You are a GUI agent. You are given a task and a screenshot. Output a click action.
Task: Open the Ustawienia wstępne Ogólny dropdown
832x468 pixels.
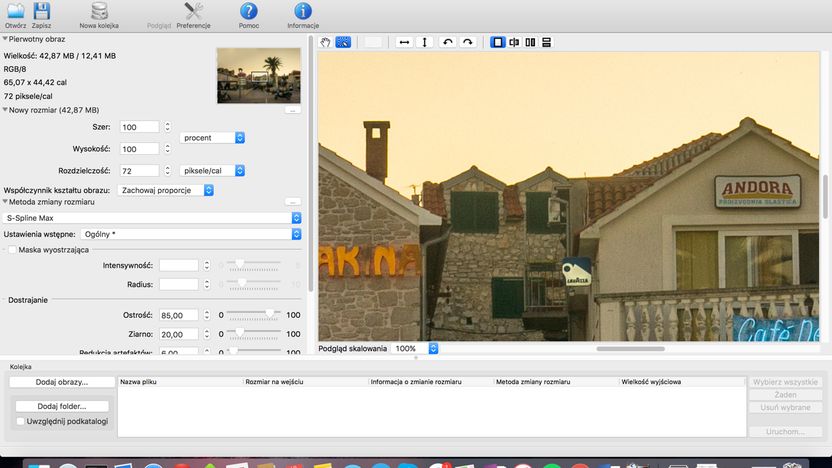click(191, 234)
